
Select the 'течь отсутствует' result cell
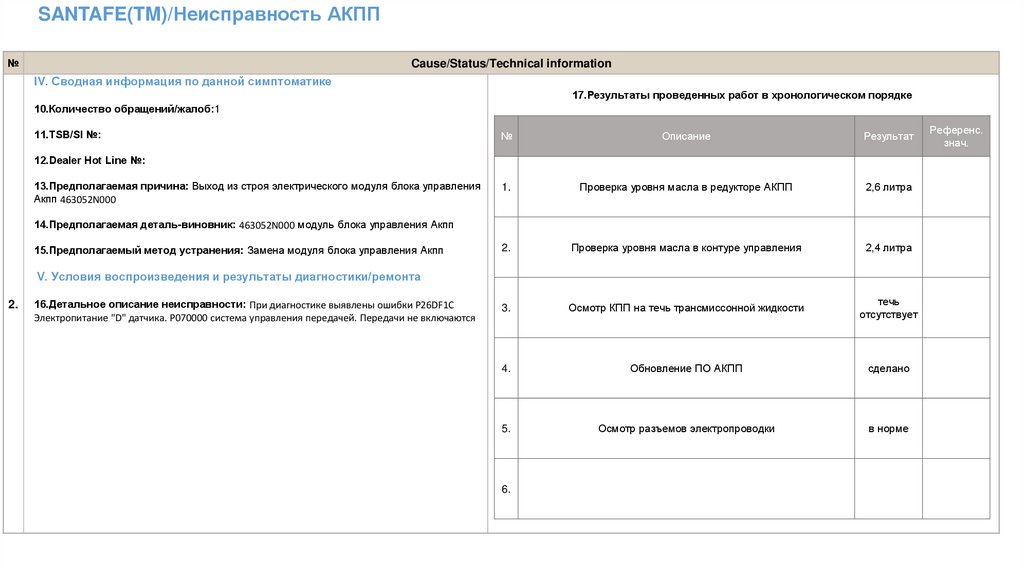tap(888, 308)
